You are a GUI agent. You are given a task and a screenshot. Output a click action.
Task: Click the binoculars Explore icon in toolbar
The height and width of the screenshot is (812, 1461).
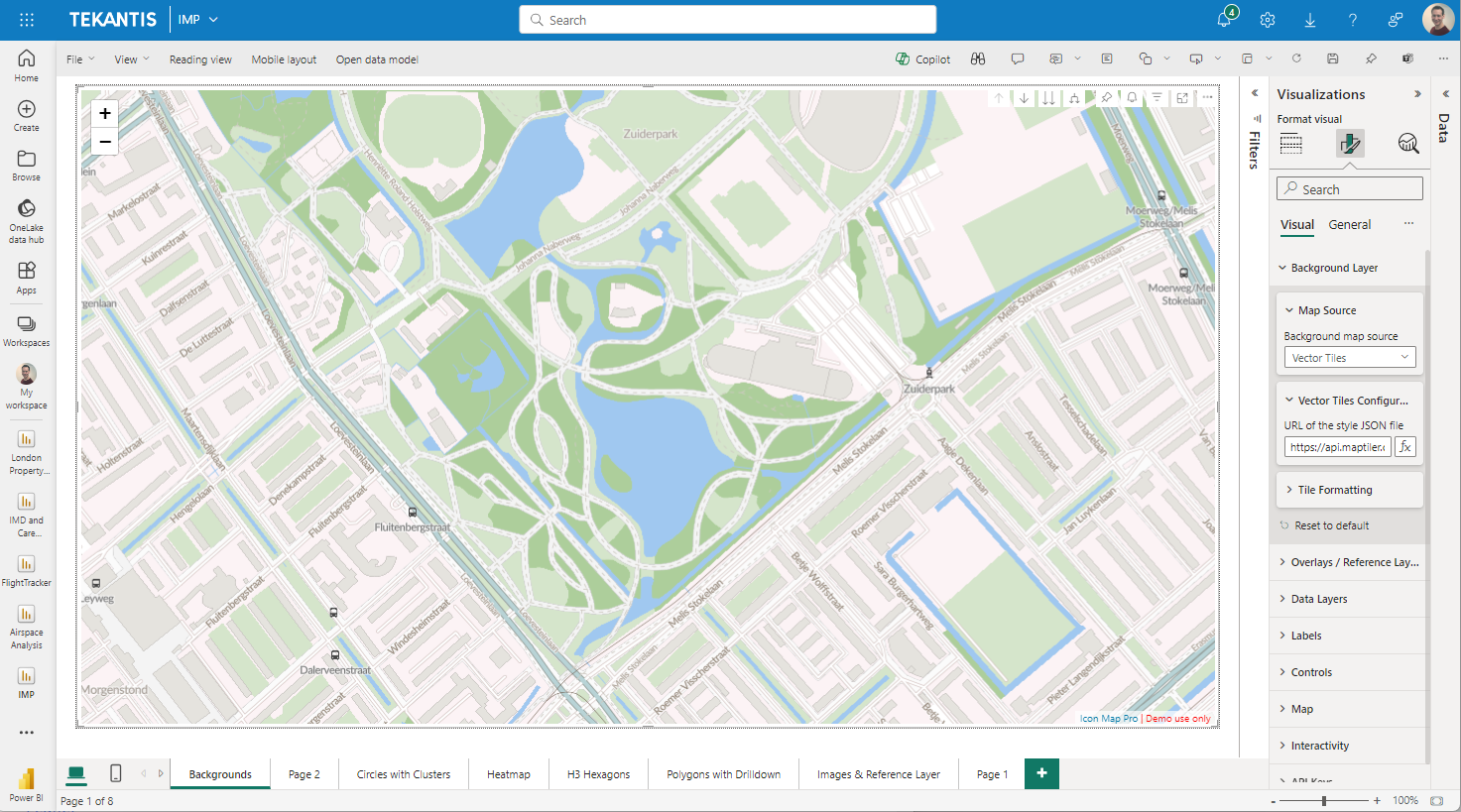coord(978,59)
